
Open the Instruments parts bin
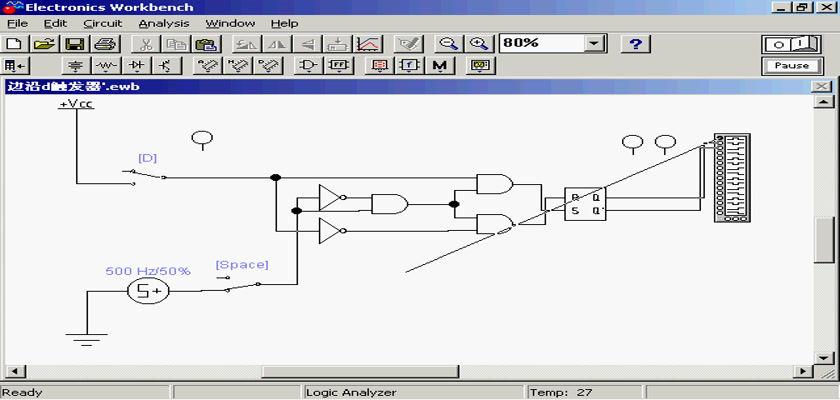pos(480,66)
